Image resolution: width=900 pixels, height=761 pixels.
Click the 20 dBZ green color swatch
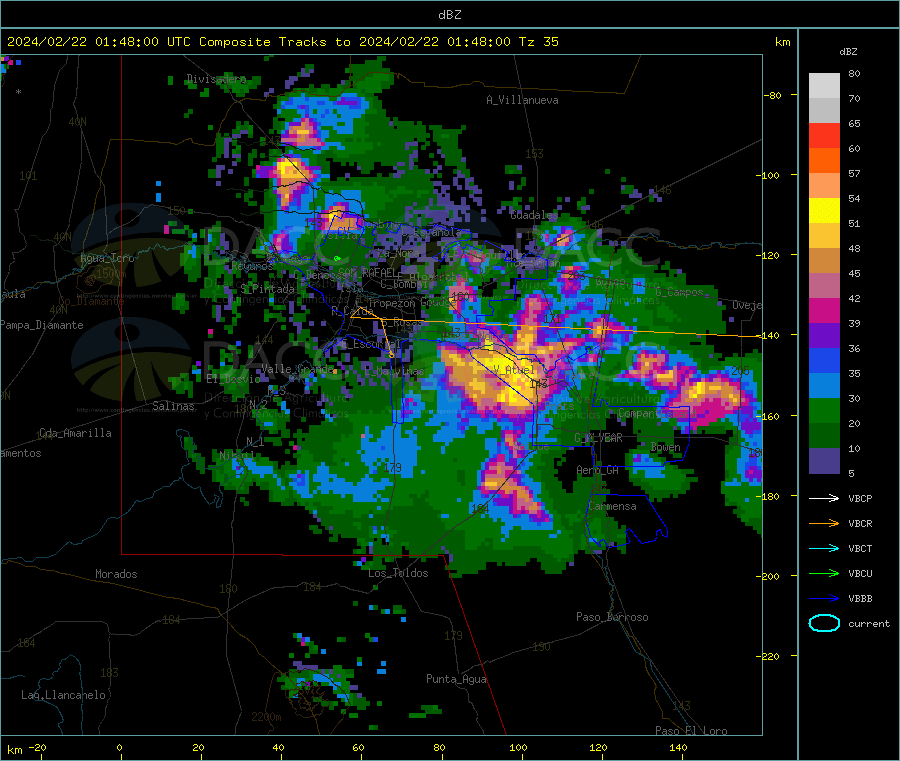[x=824, y=410]
